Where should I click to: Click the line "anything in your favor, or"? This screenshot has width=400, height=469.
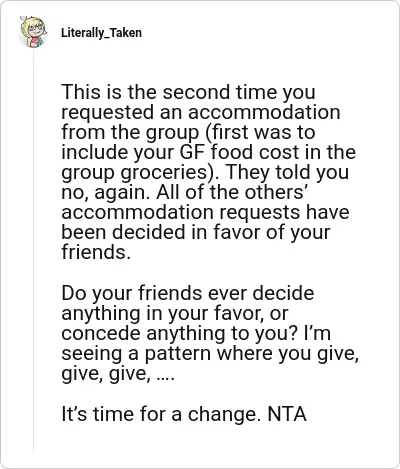click(175, 314)
